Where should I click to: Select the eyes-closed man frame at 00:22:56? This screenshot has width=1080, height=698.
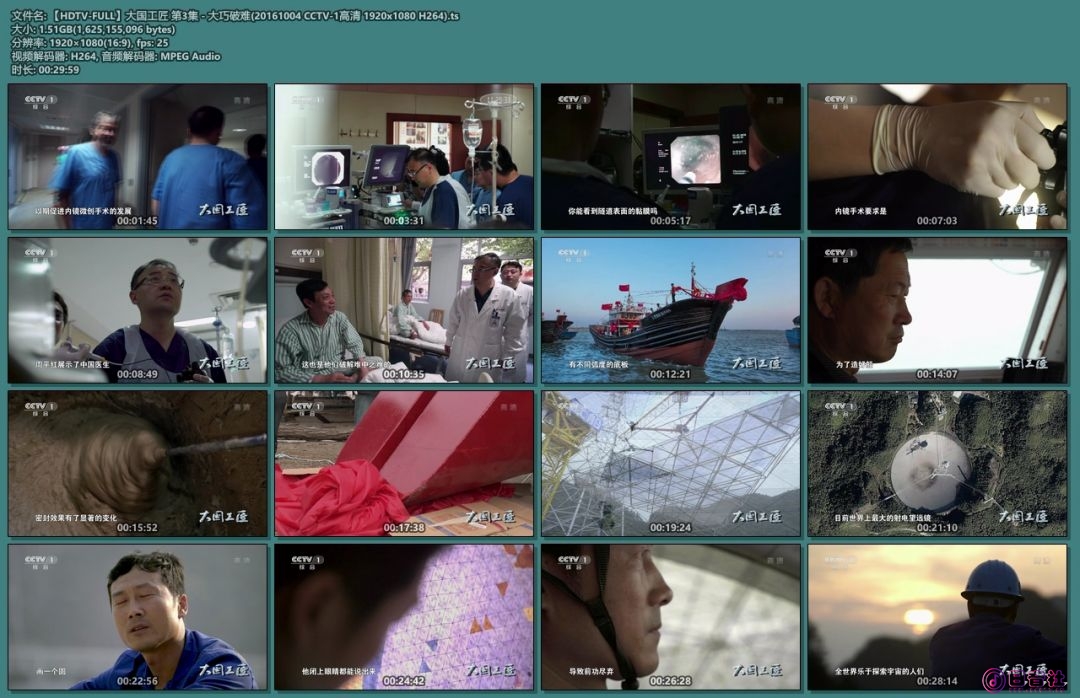pyautogui.click(x=138, y=617)
